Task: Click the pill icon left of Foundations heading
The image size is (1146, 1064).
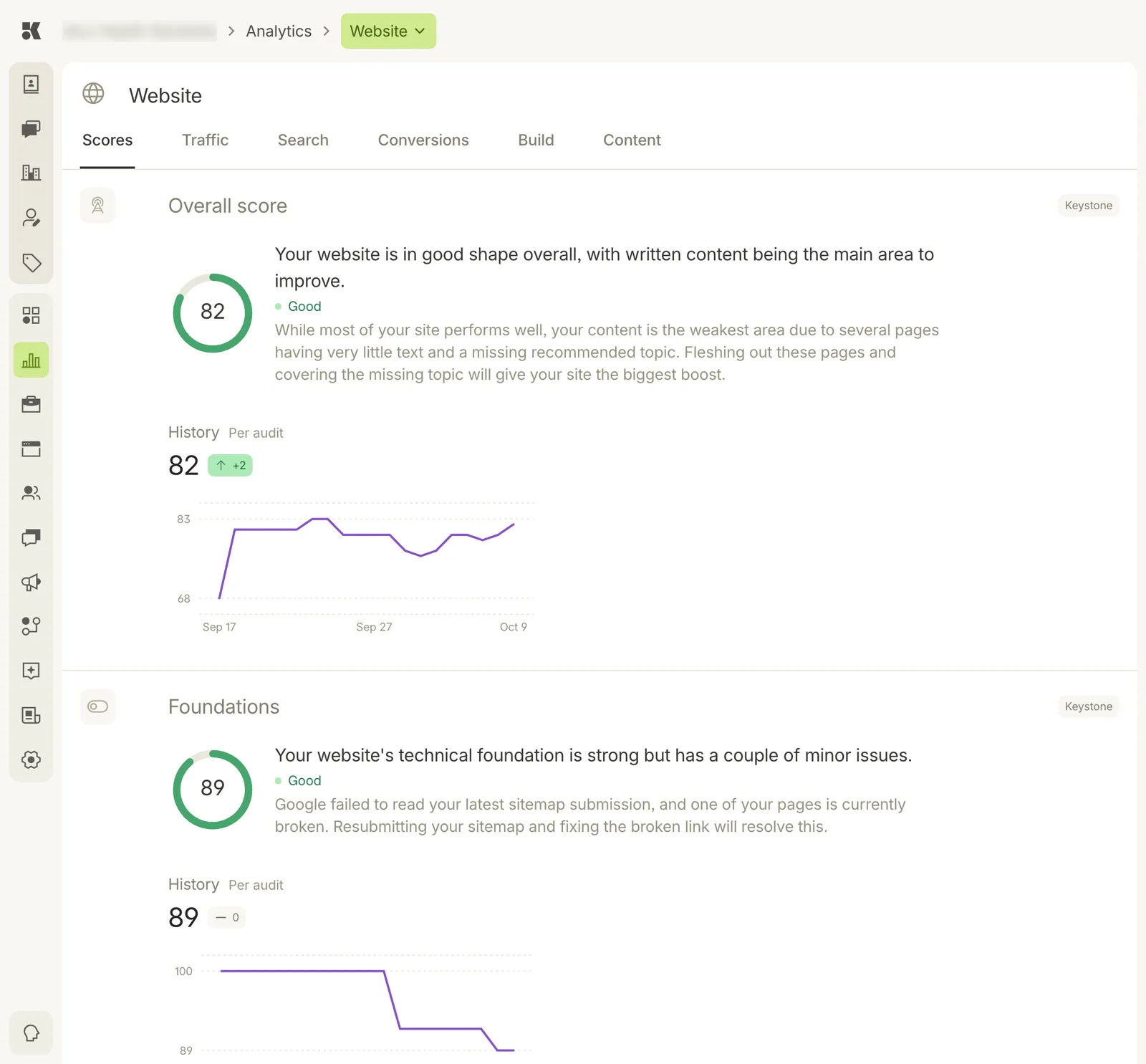Action: 98,706
